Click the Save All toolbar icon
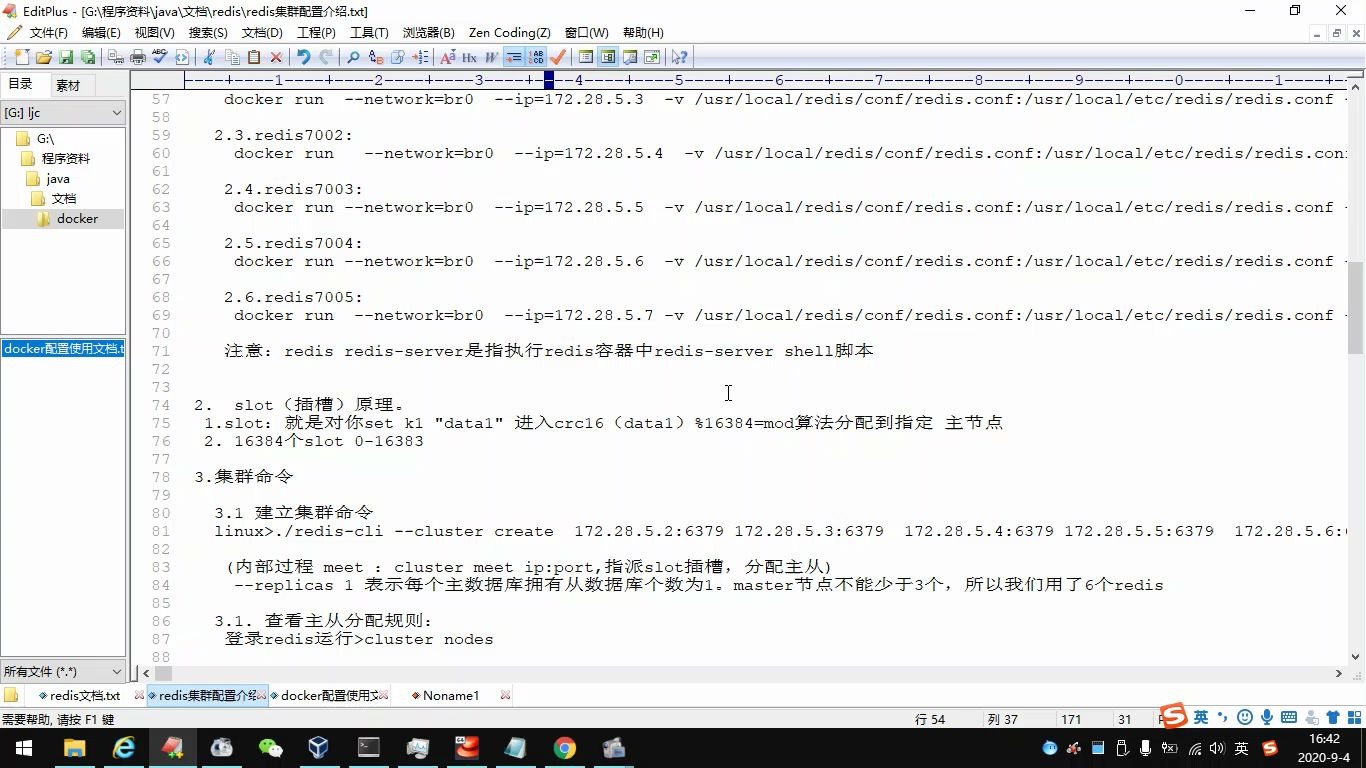 [x=88, y=57]
